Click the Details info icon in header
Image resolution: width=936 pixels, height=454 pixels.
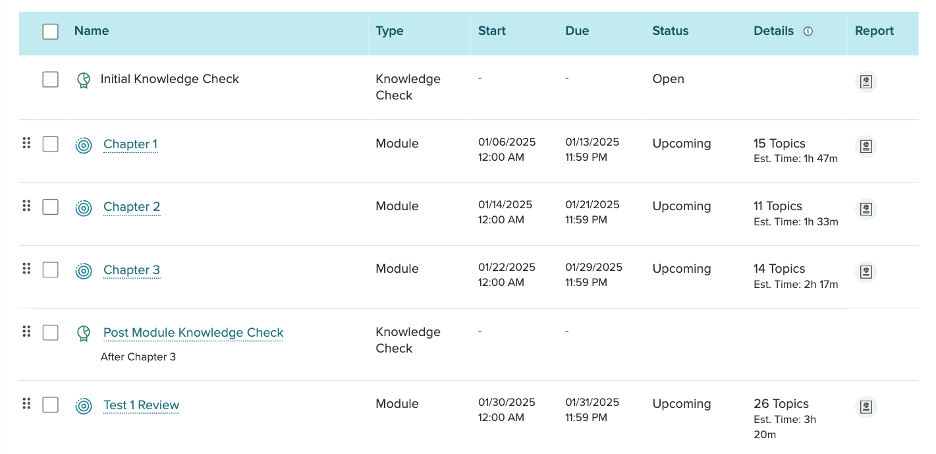tap(808, 32)
